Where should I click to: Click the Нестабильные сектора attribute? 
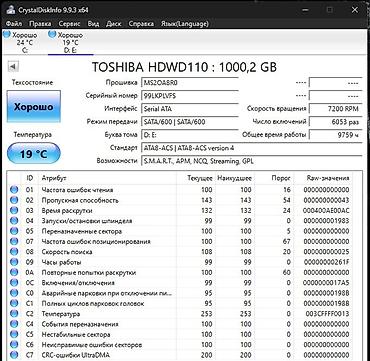click(76, 334)
